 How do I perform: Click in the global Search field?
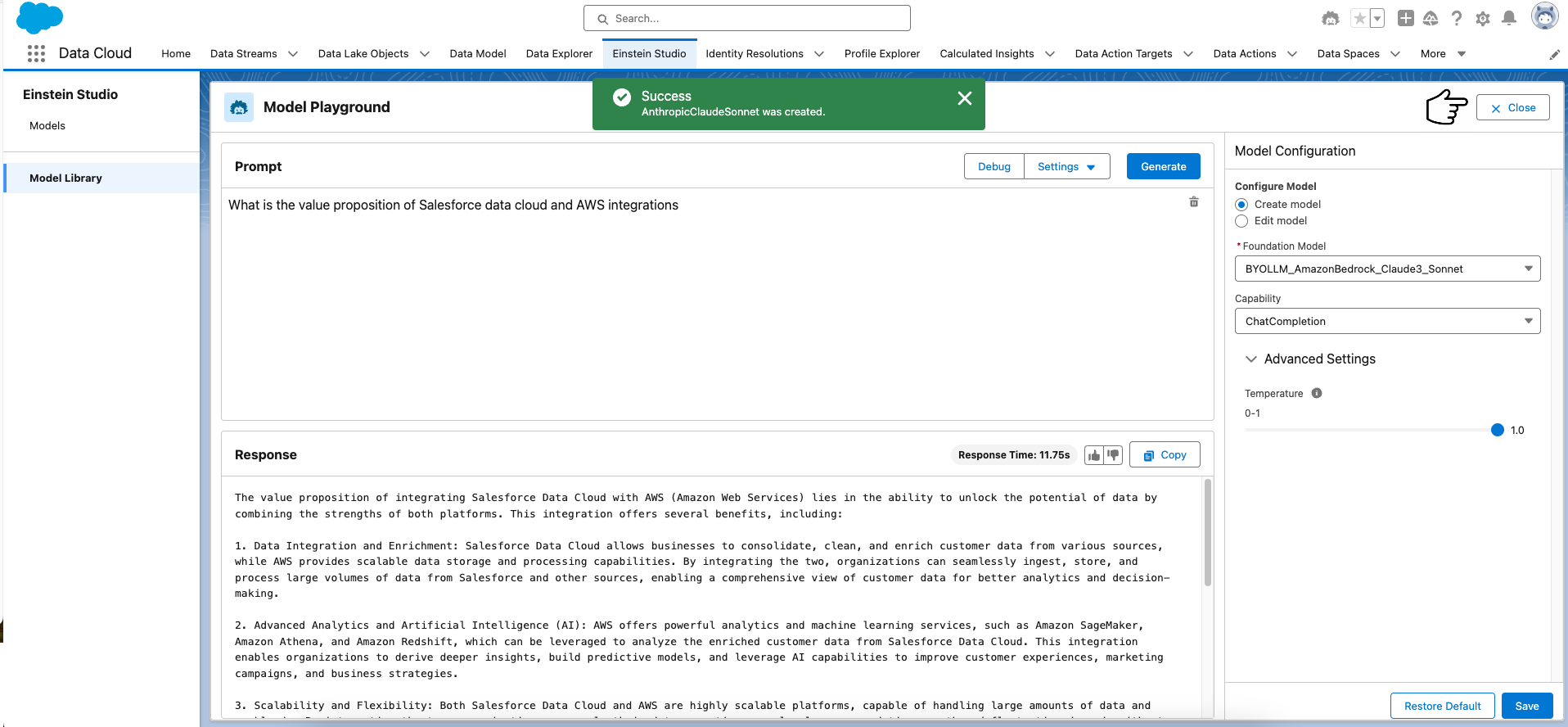tap(747, 18)
